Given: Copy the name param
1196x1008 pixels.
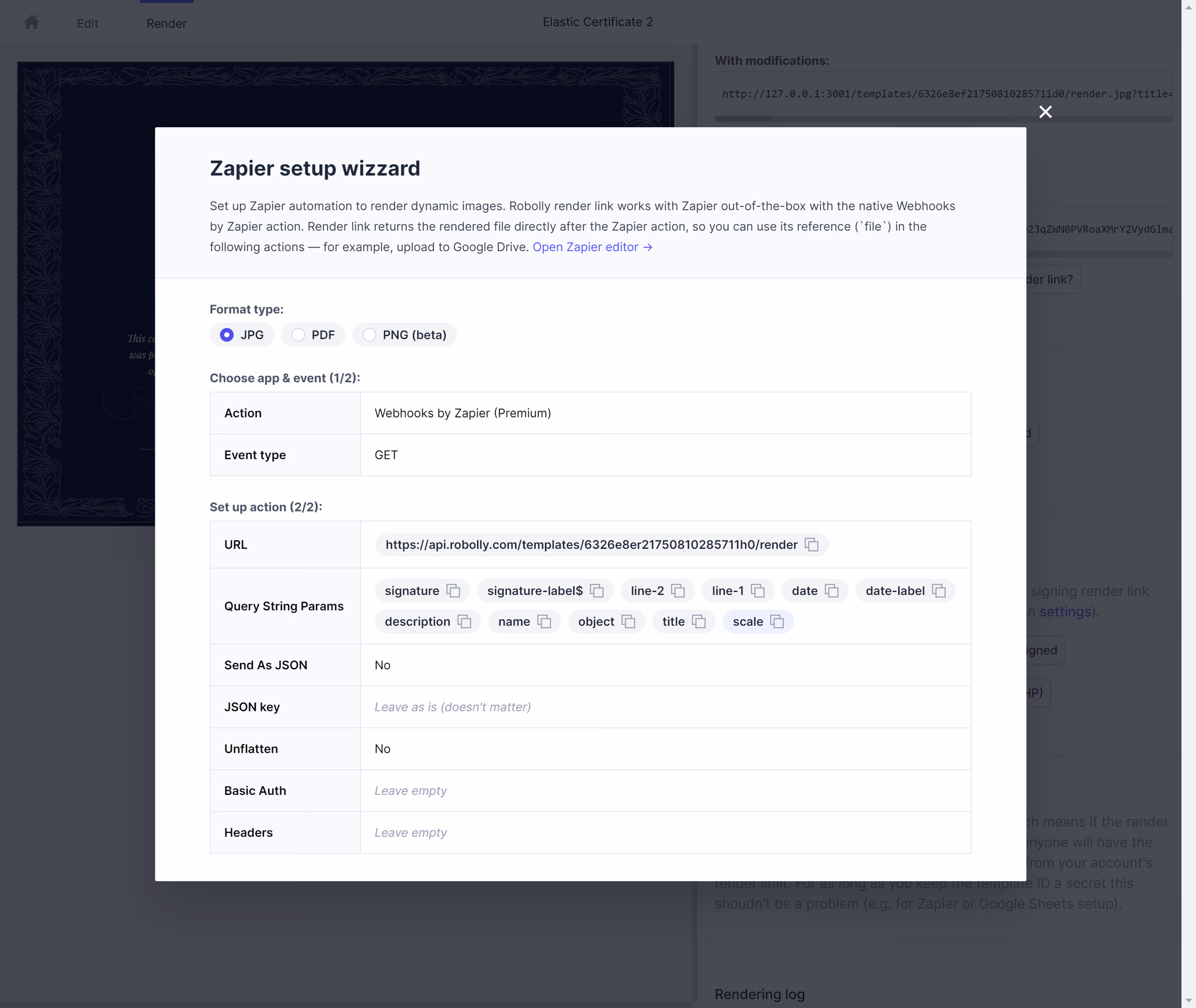Looking at the screenshot, I should [544, 621].
